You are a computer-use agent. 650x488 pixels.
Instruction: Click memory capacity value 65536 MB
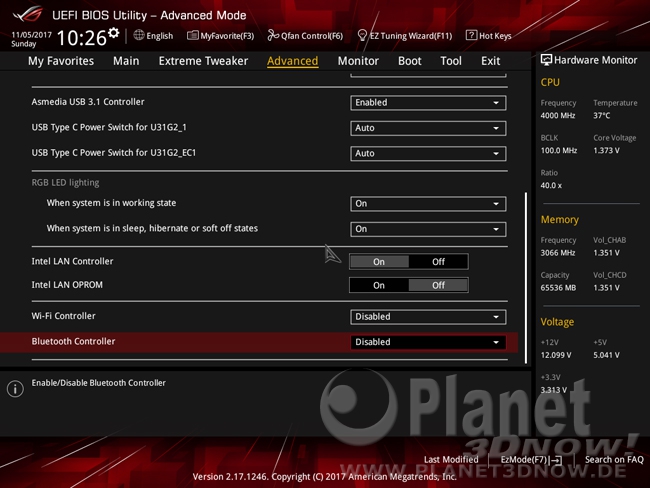558,288
